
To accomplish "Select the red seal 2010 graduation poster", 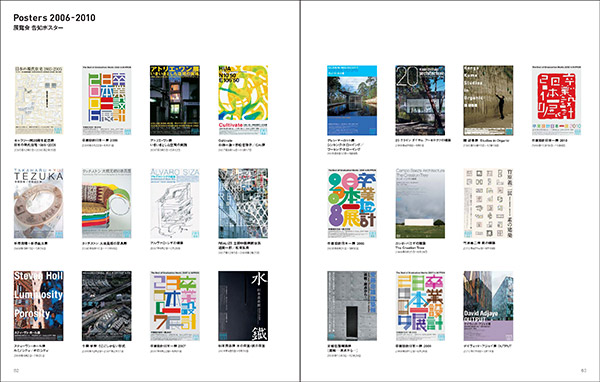I will [x=556, y=100].
